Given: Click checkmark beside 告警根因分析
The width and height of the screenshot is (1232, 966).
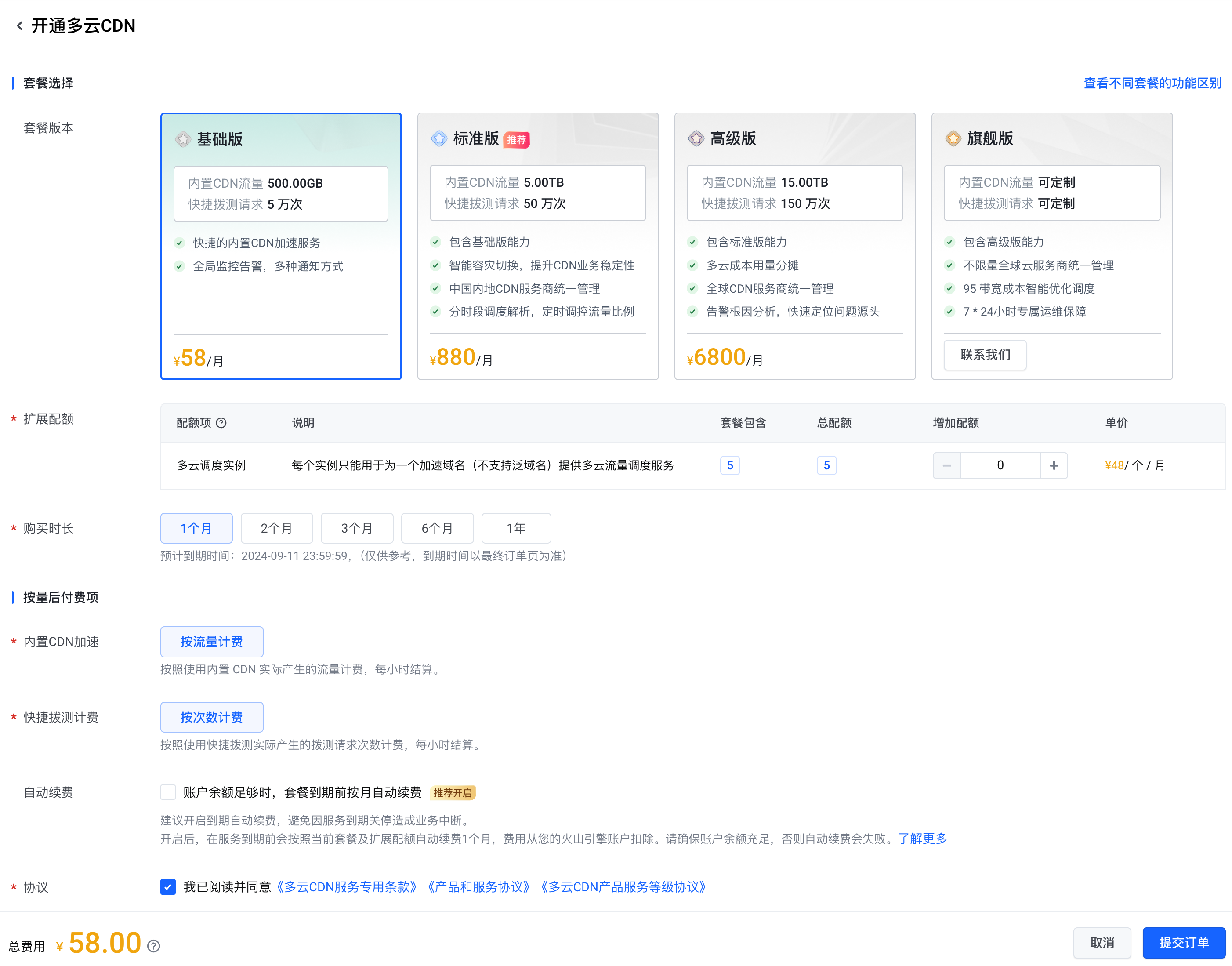Looking at the screenshot, I should 692,312.
